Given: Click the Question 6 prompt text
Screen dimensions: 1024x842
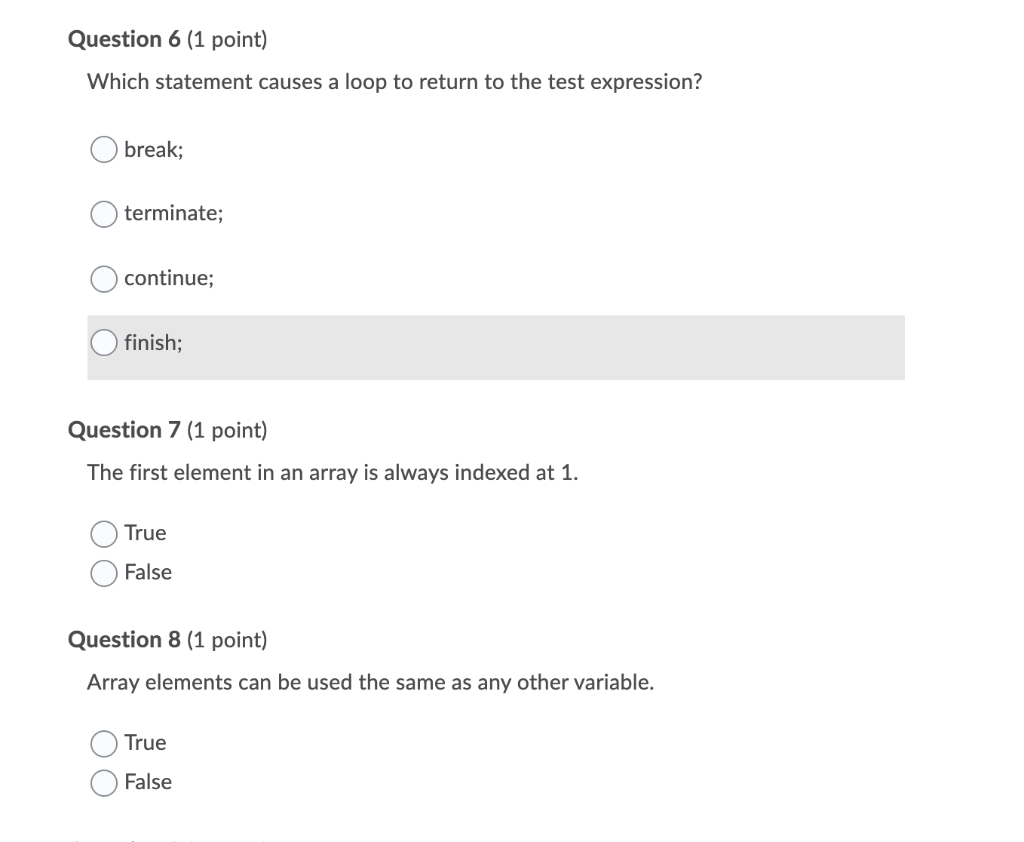Looking at the screenshot, I should 394,82.
